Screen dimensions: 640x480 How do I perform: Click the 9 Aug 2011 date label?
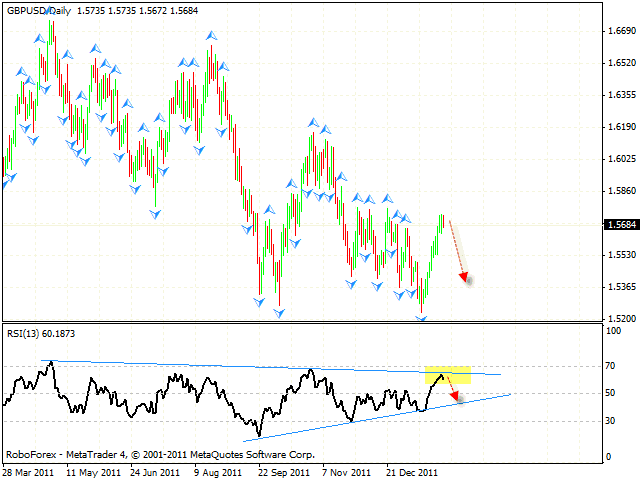pyautogui.click(x=218, y=472)
